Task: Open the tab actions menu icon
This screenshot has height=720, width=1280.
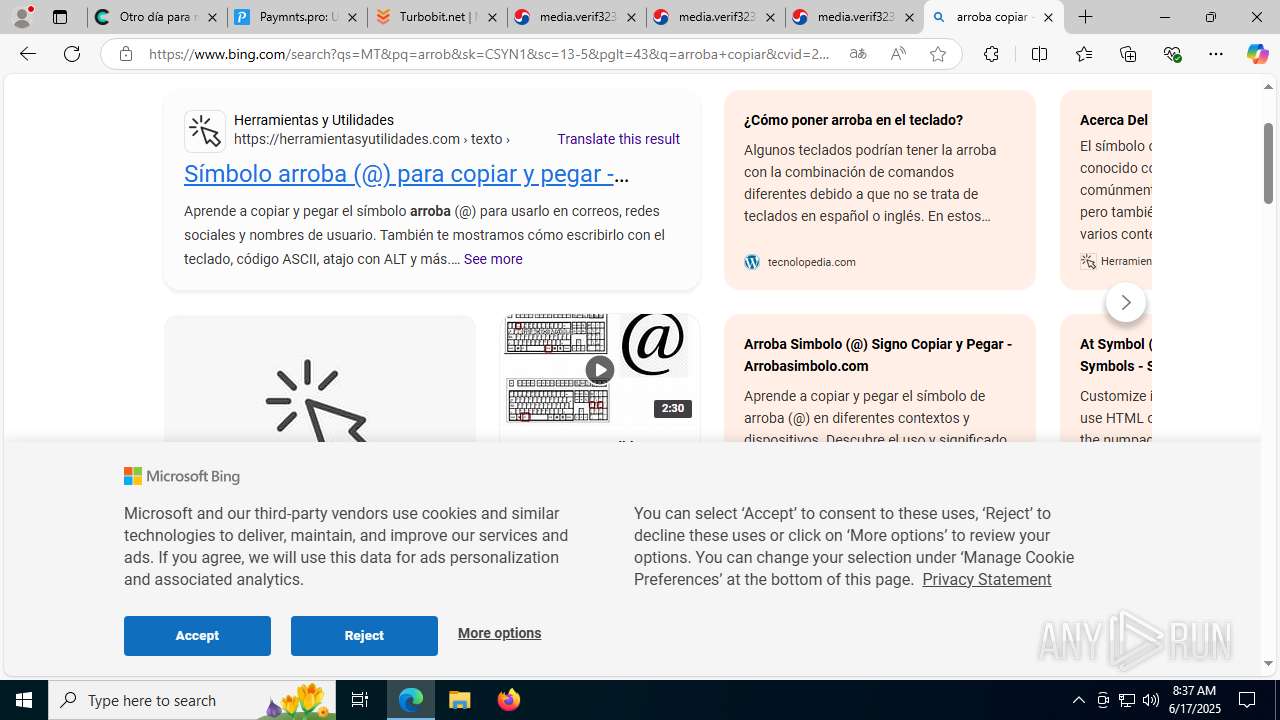Action: tap(60, 17)
